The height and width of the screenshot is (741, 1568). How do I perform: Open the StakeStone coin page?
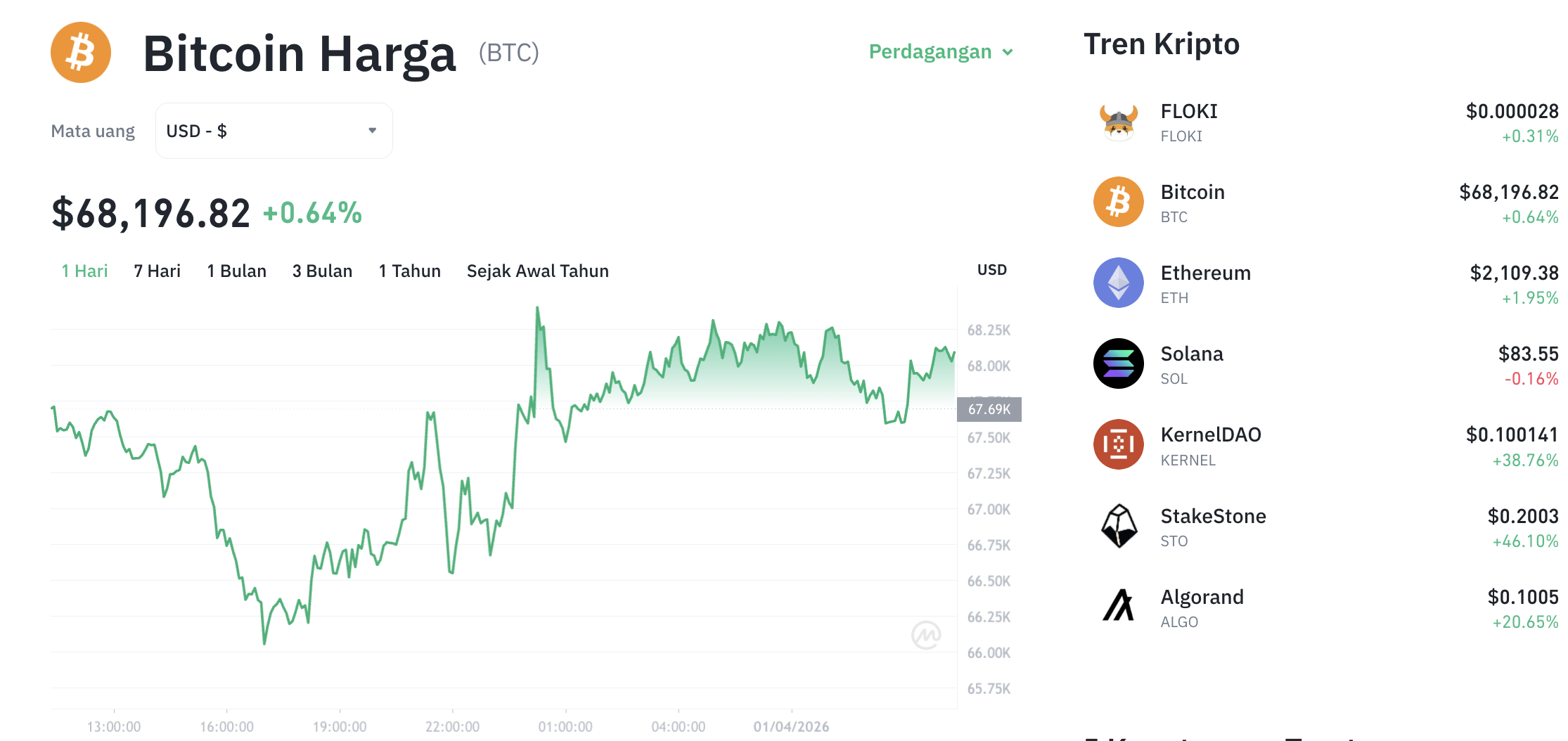coord(1214,516)
